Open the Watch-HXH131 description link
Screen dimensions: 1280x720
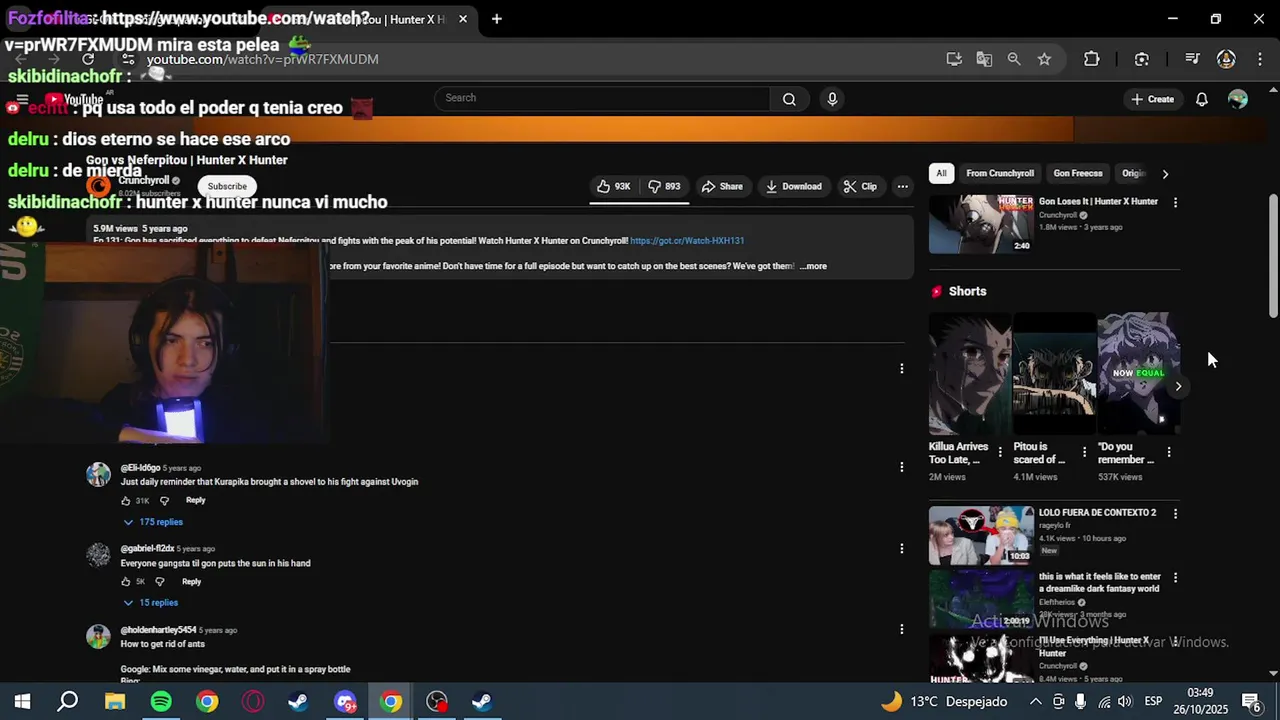point(687,241)
